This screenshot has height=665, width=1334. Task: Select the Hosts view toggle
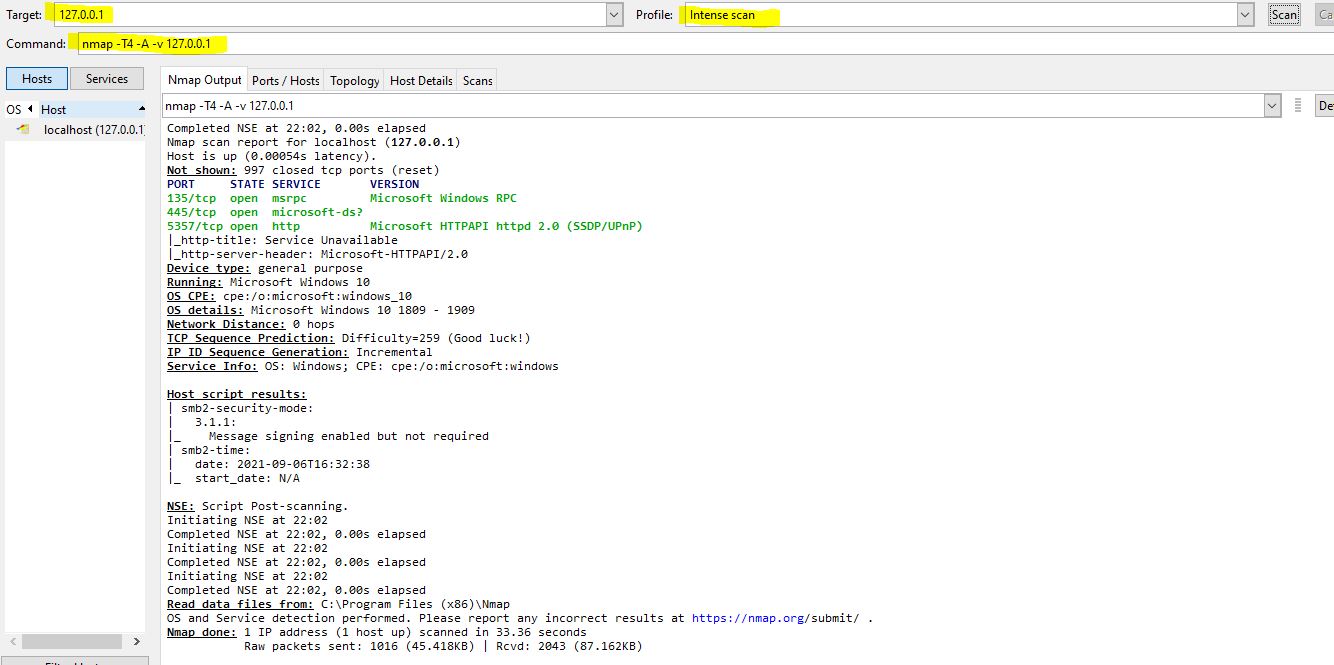point(37,78)
